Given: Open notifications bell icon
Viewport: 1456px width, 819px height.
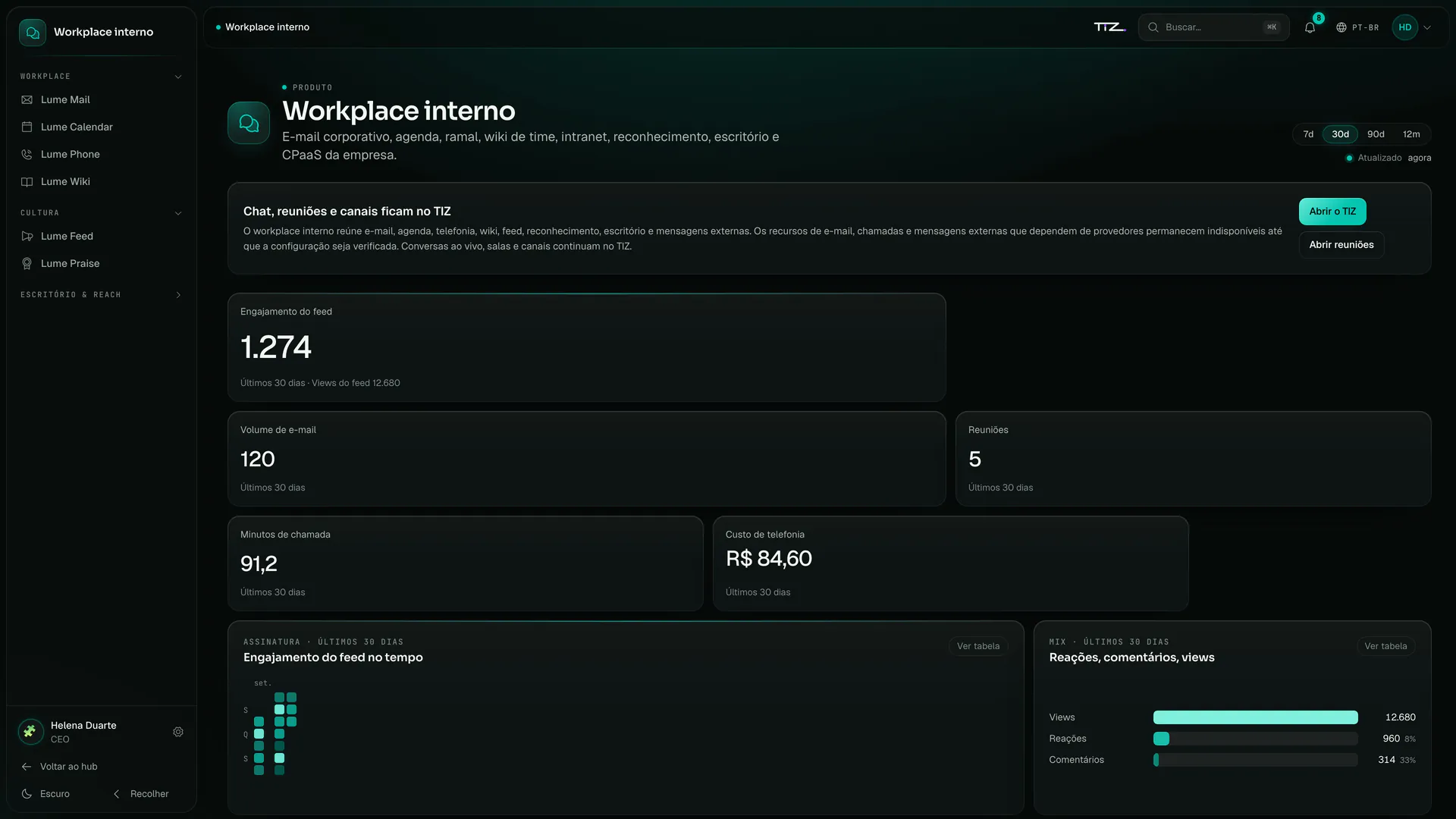Looking at the screenshot, I should pos(1310,27).
